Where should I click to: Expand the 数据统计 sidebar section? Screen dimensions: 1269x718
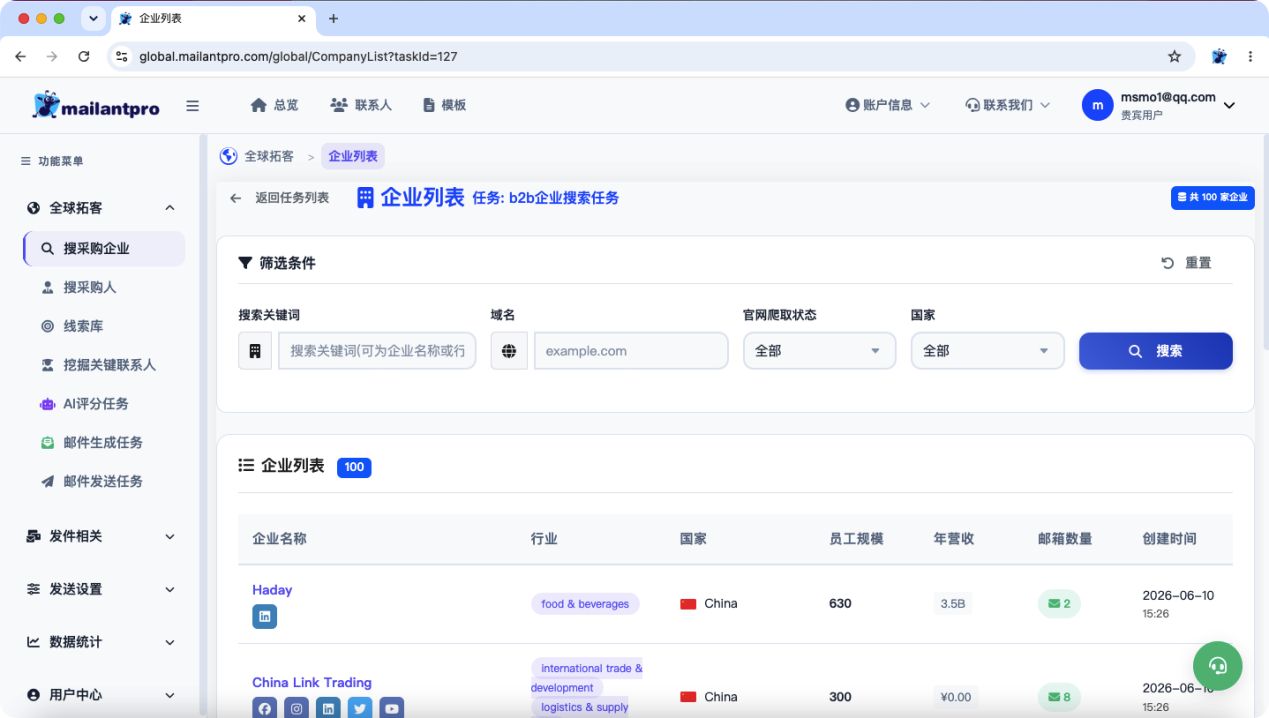pos(100,642)
